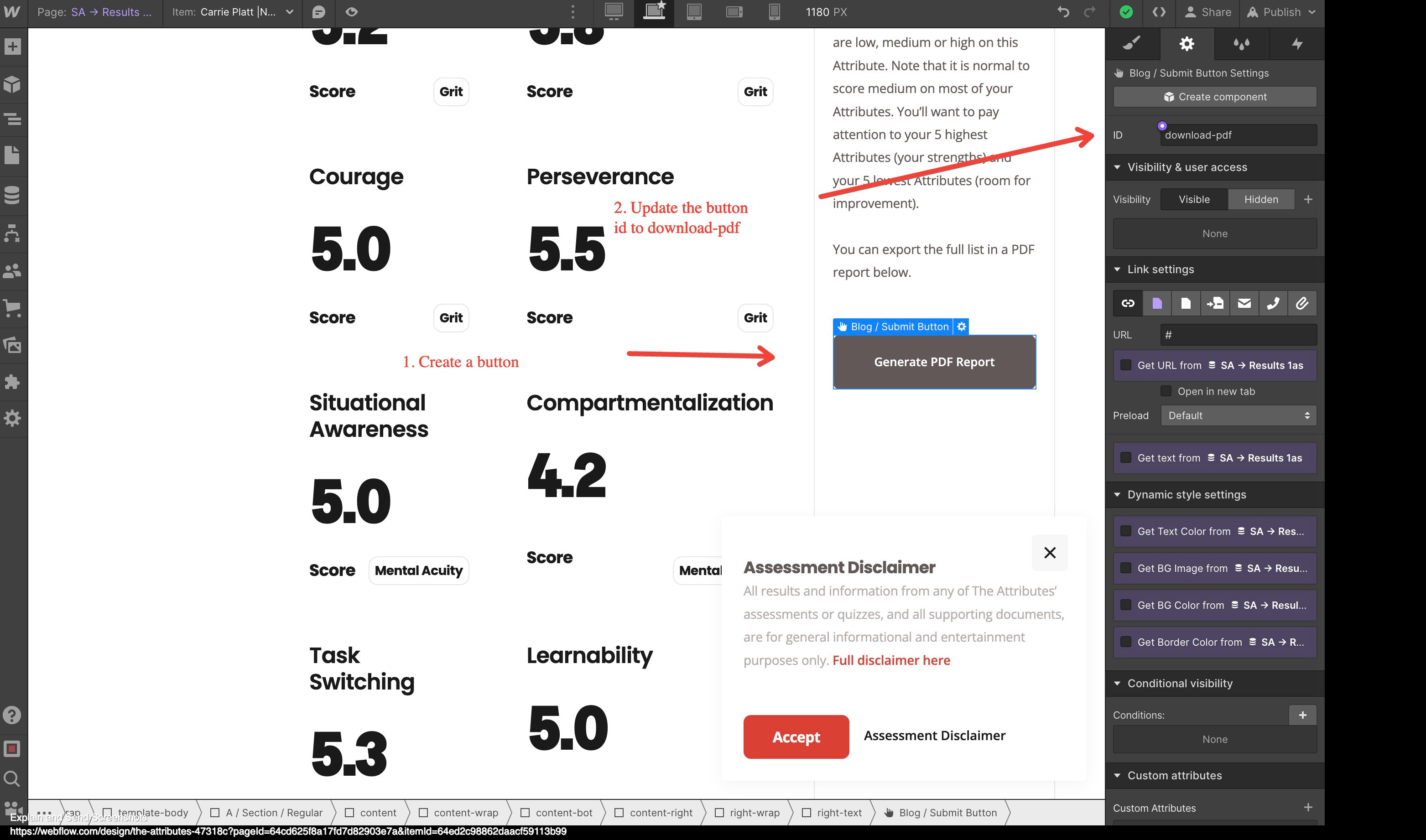Open the Preload dropdown
The height and width of the screenshot is (840, 1426).
[1238, 415]
